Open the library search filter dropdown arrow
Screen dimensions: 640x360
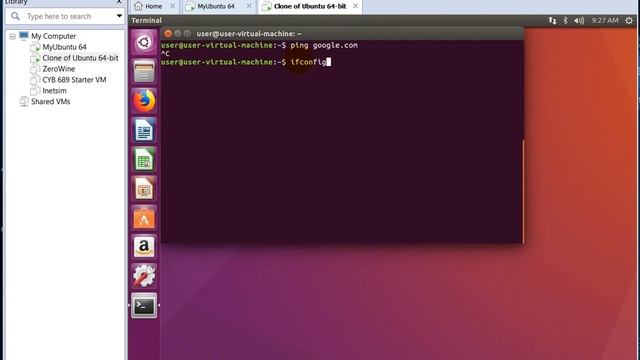coord(119,16)
